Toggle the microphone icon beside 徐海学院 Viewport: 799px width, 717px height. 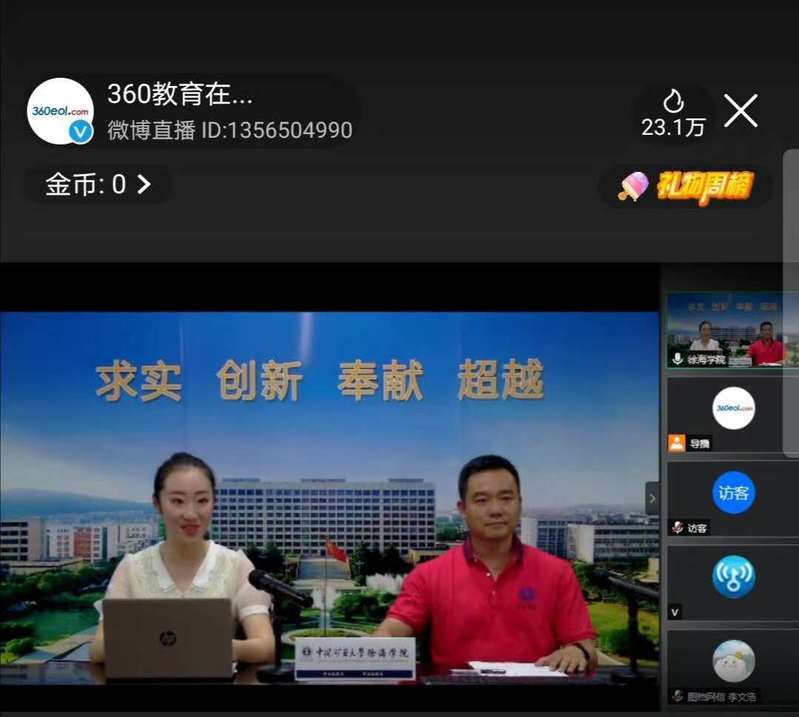(677, 359)
